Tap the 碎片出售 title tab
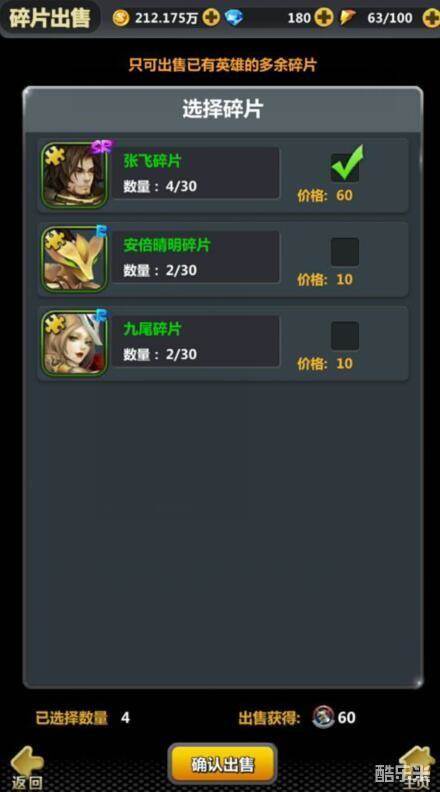The height and width of the screenshot is (792, 440). [x=50, y=18]
